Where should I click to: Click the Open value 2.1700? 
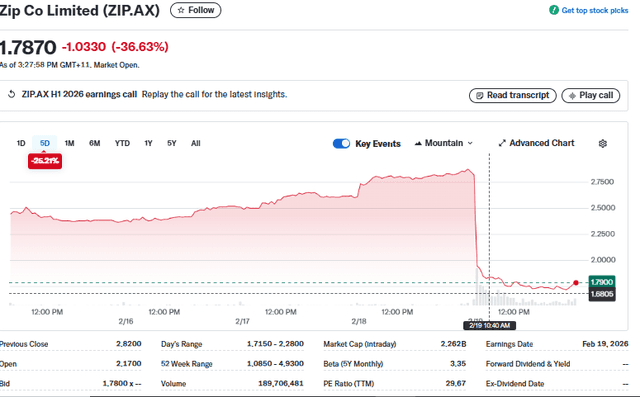click(x=129, y=364)
